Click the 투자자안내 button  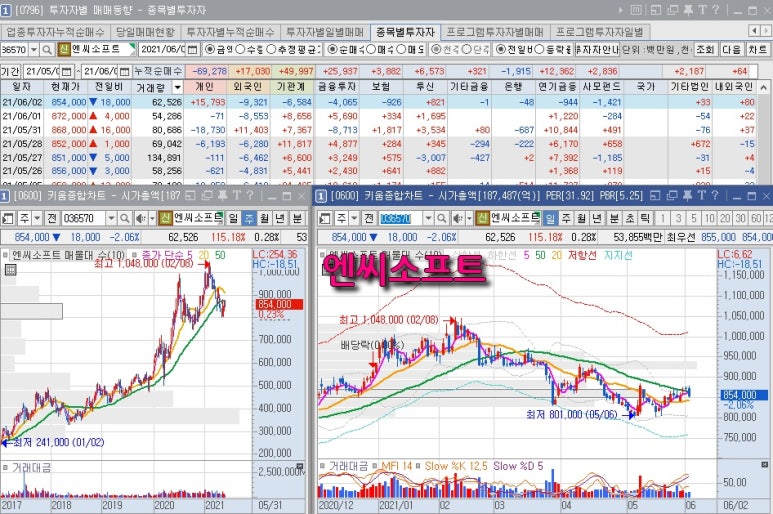click(x=597, y=50)
